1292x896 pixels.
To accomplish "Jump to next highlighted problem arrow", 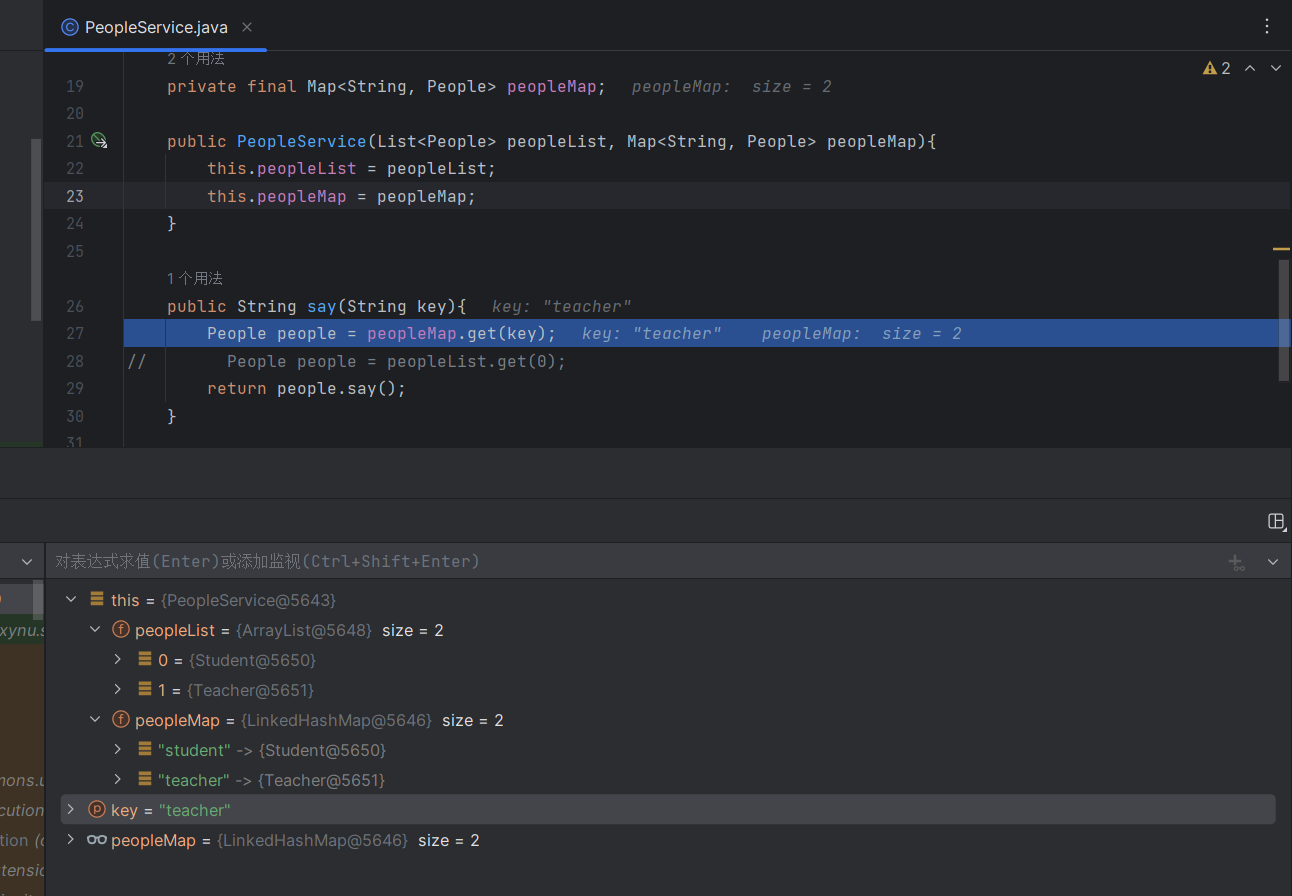I will pos(1275,68).
